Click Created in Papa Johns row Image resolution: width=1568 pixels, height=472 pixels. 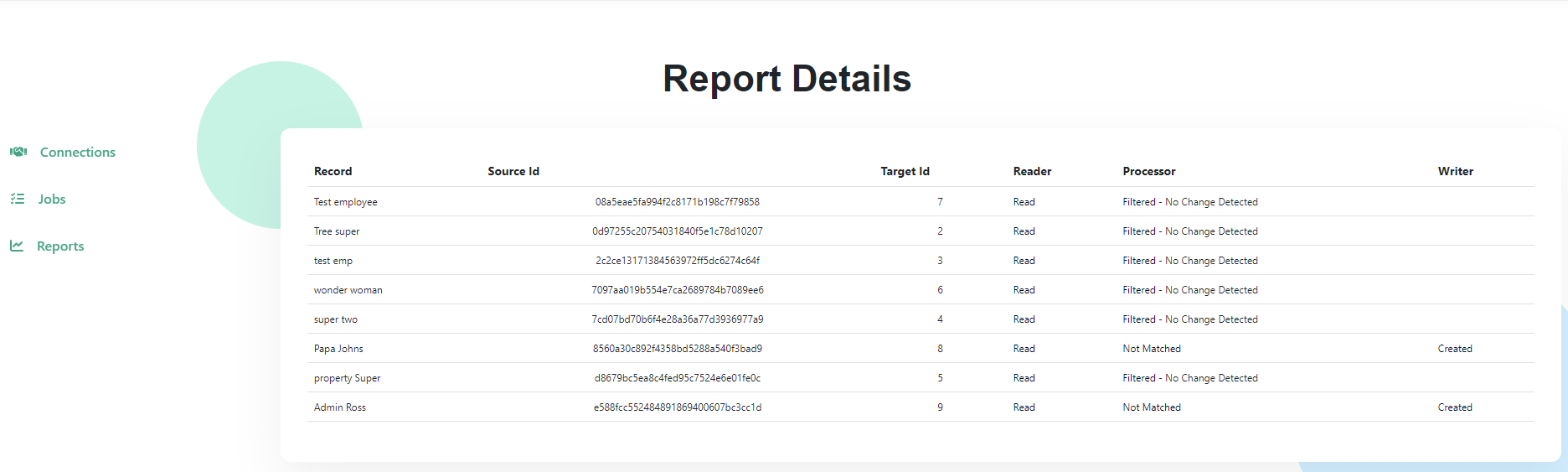1455,349
